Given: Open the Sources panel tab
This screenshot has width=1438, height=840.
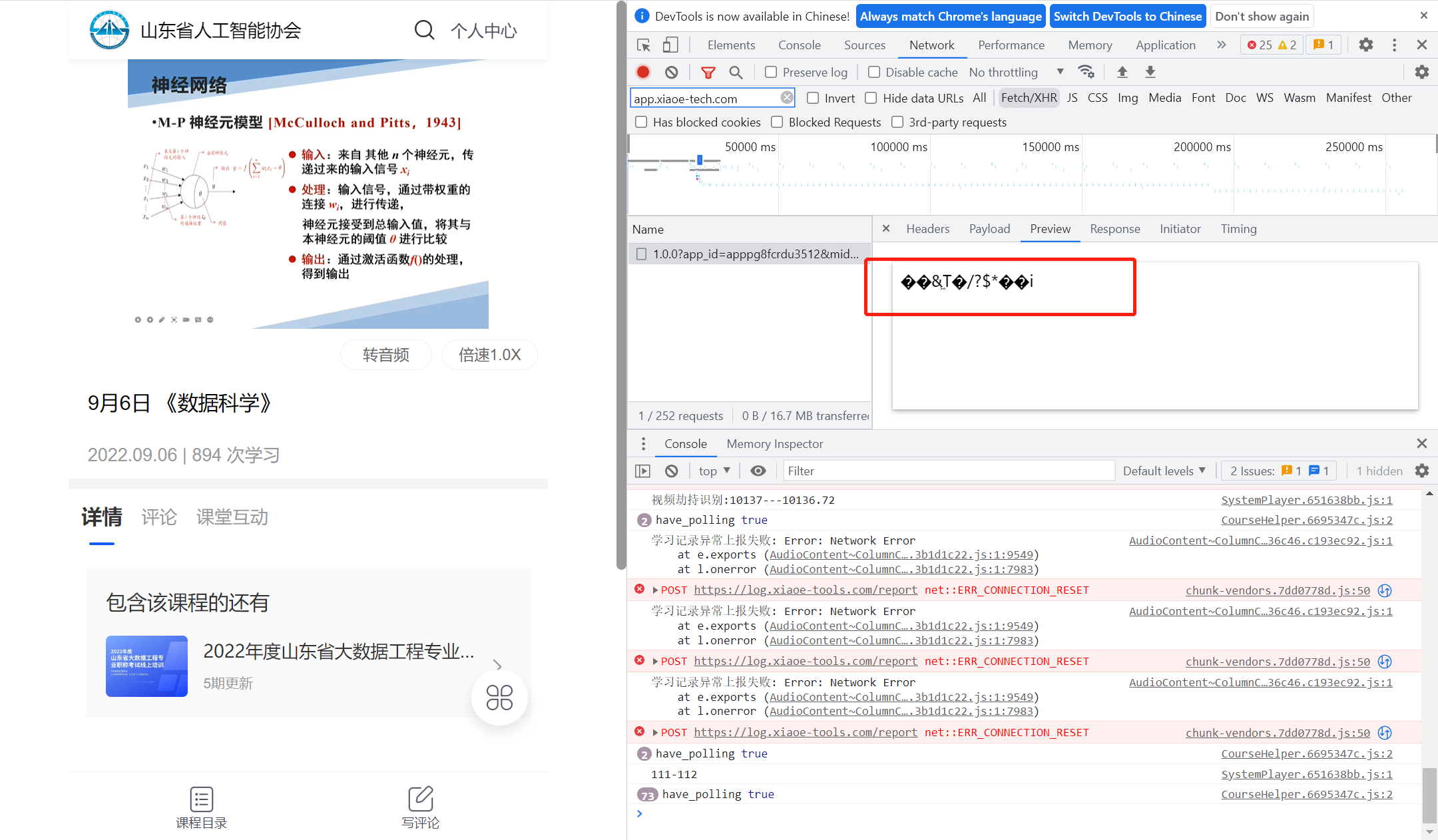Looking at the screenshot, I should click(864, 45).
